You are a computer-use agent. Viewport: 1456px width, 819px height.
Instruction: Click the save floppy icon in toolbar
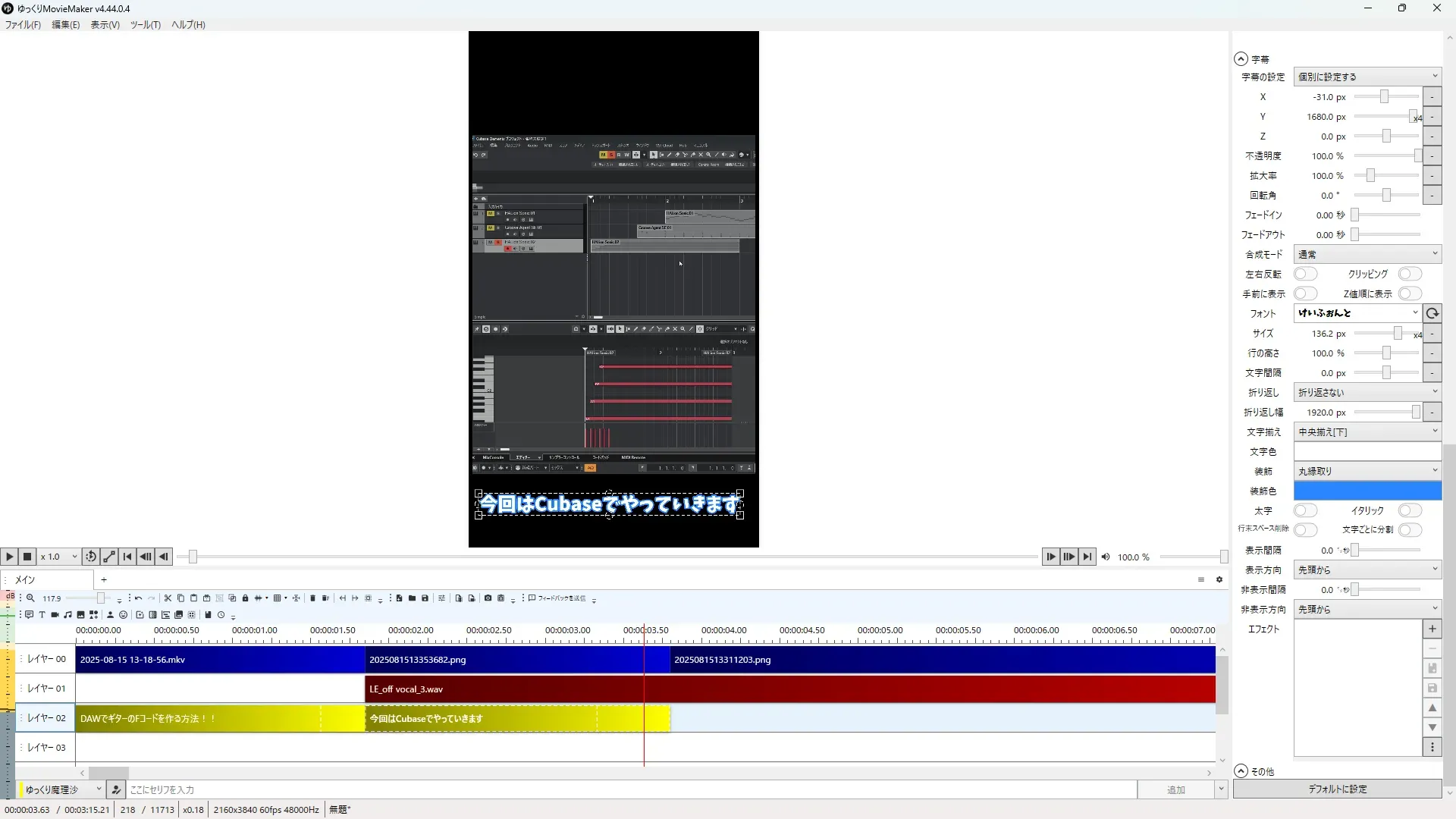coord(425,598)
